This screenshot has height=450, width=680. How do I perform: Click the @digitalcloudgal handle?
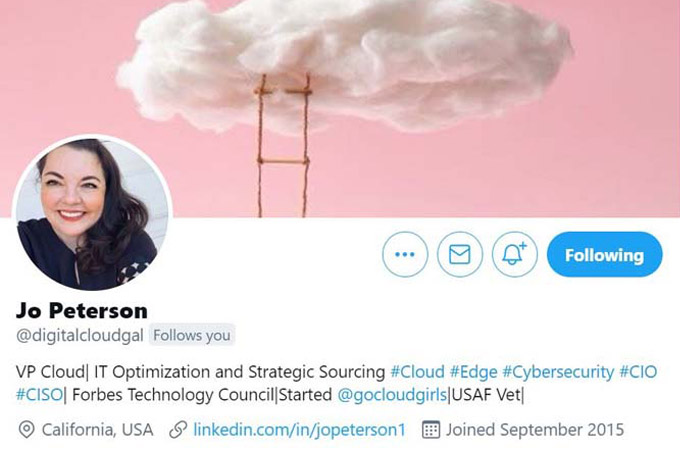[x=80, y=335]
